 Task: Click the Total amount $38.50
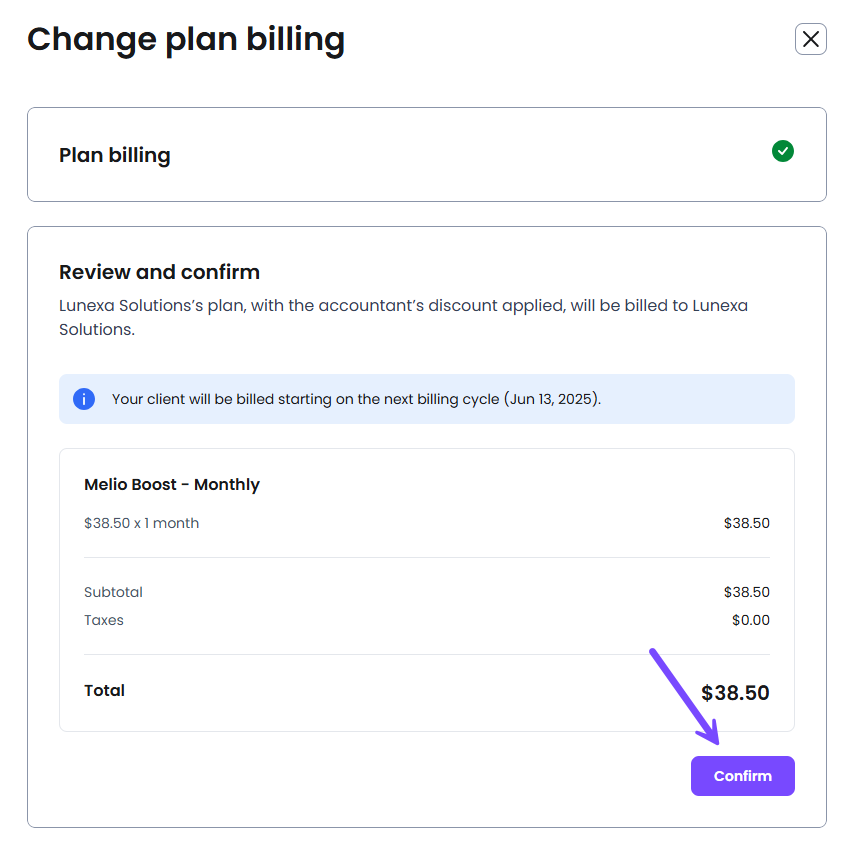tap(735, 693)
